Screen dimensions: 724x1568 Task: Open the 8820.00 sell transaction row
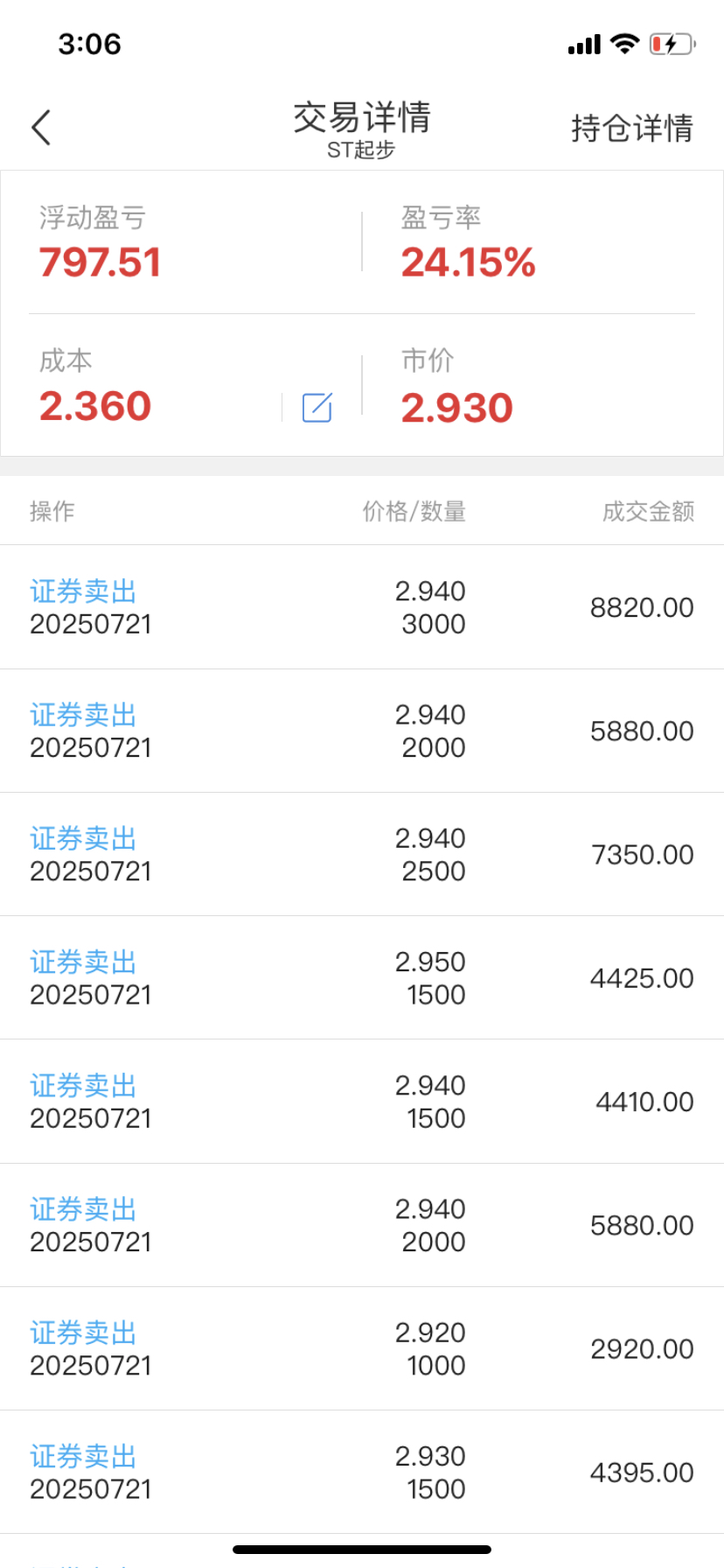pyautogui.click(x=362, y=607)
